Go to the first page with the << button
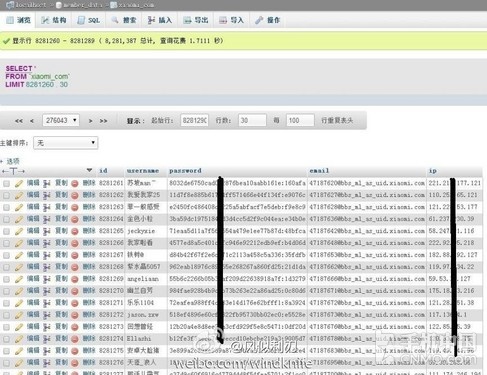This screenshot has height=375, width=487. point(19,121)
